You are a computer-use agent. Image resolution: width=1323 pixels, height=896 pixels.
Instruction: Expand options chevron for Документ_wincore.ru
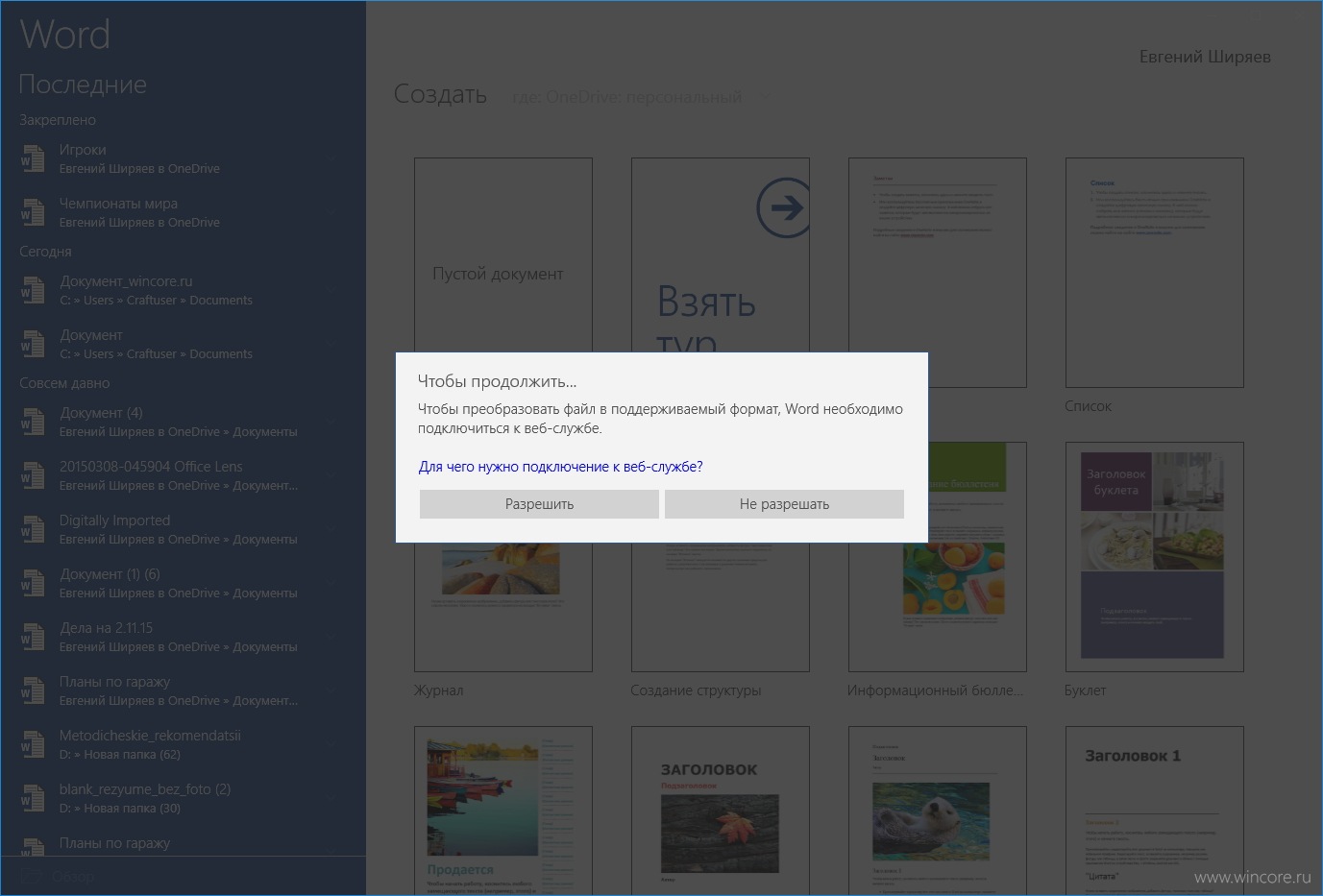point(330,290)
